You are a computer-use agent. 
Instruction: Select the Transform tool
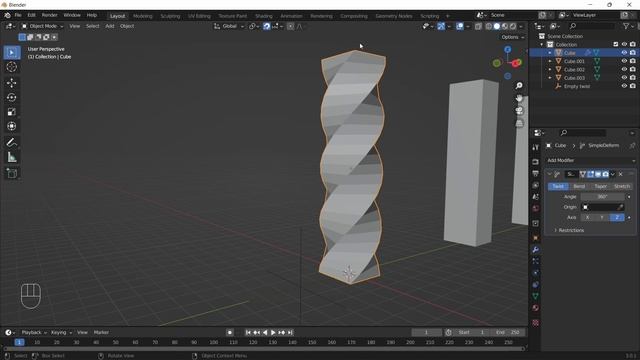point(12,126)
